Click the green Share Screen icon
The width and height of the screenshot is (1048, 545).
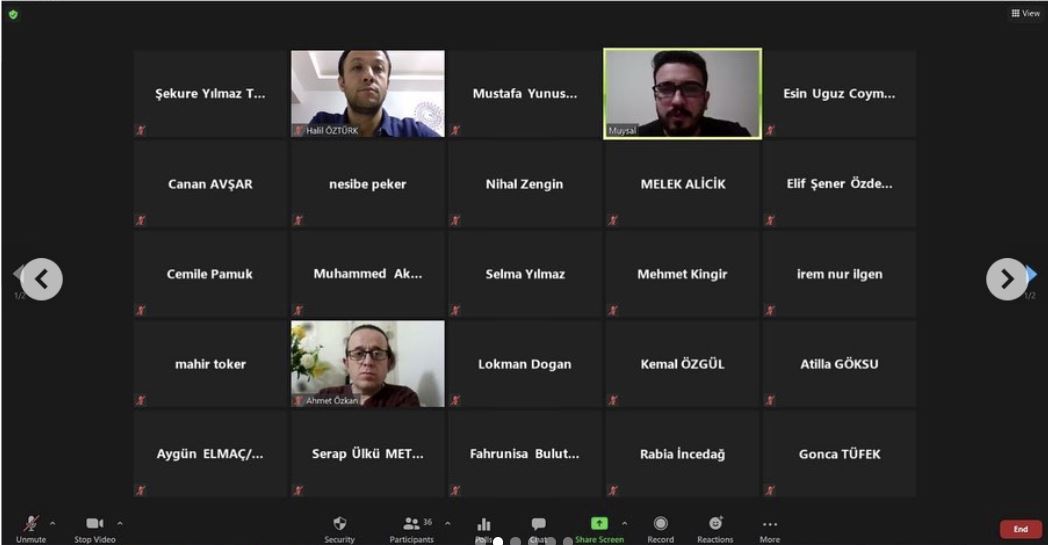pos(599,523)
